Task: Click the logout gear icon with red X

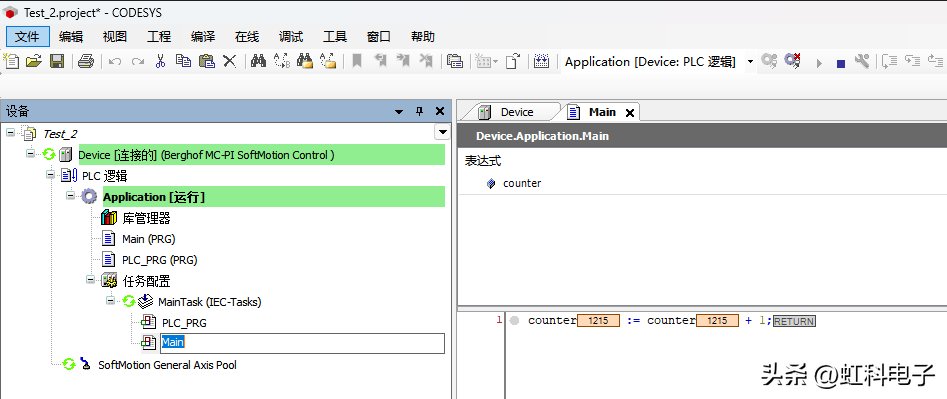Action: pyautogui.click(x=792, y=61)
